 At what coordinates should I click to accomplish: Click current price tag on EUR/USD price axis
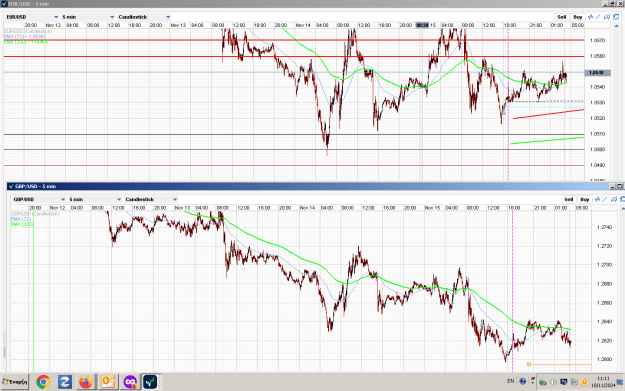(x=597, y=73)
